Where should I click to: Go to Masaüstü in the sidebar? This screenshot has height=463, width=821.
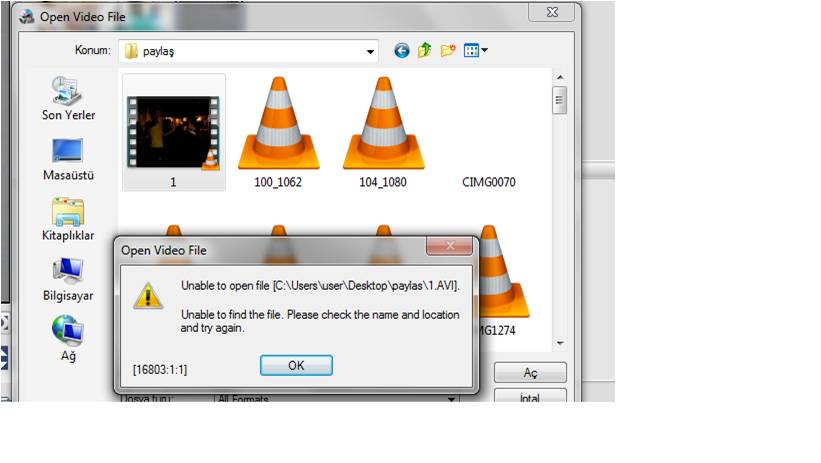(68, 159)
